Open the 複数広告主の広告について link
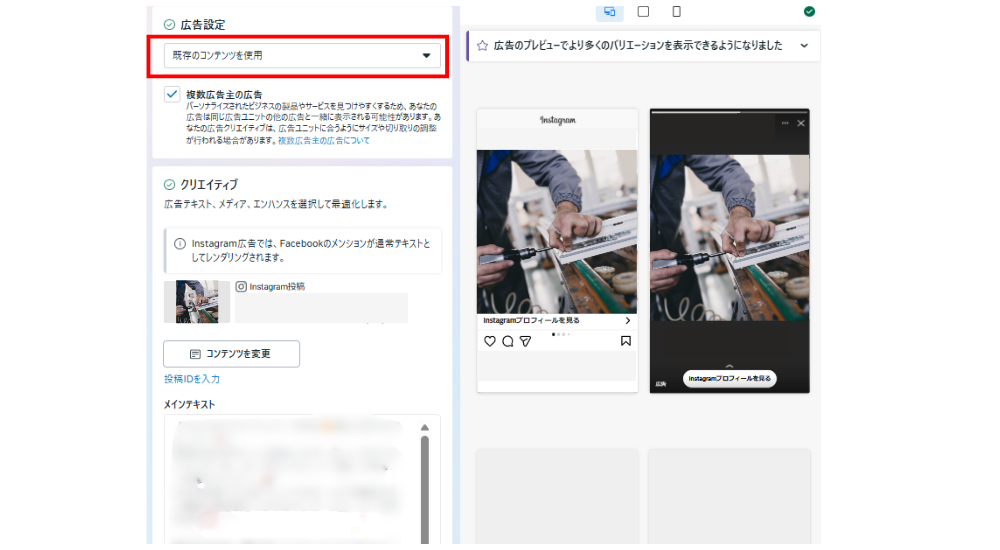Screen dimensions: 1000x550 323,140
